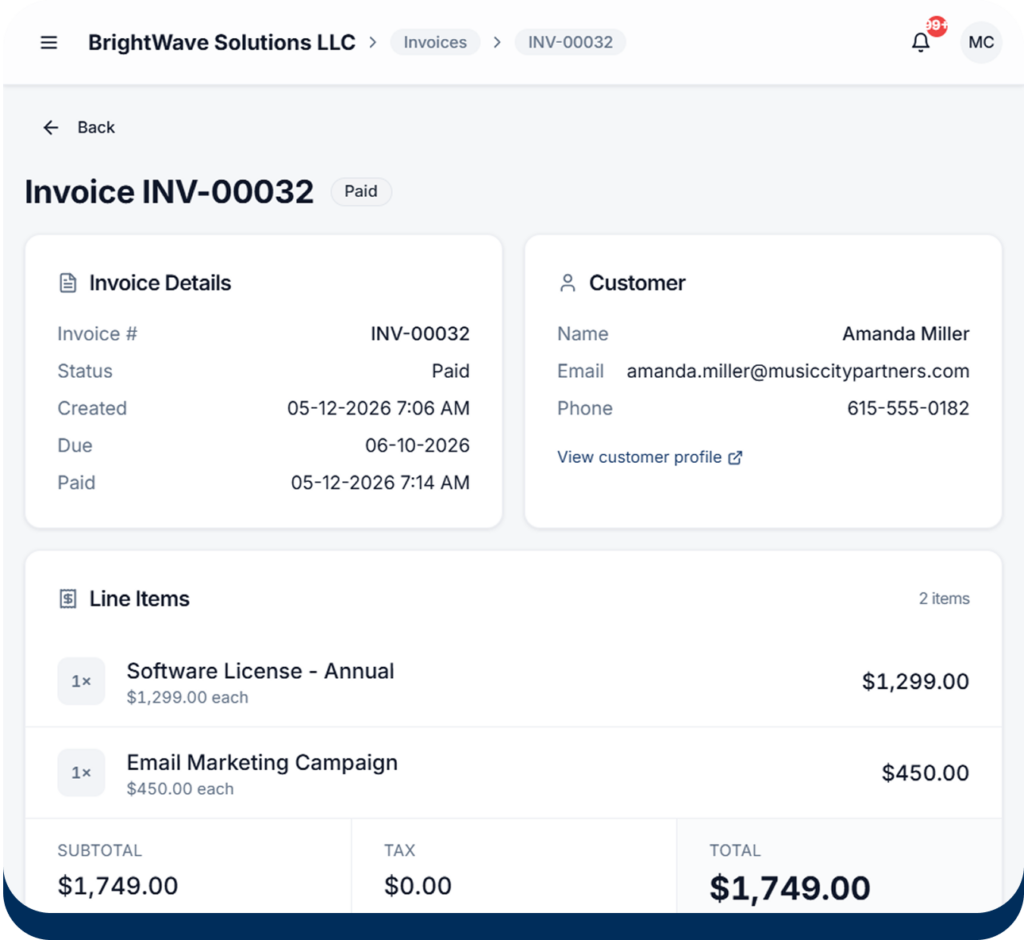Click the TOTAL label

pyautogui.click(x=735, y=851)
